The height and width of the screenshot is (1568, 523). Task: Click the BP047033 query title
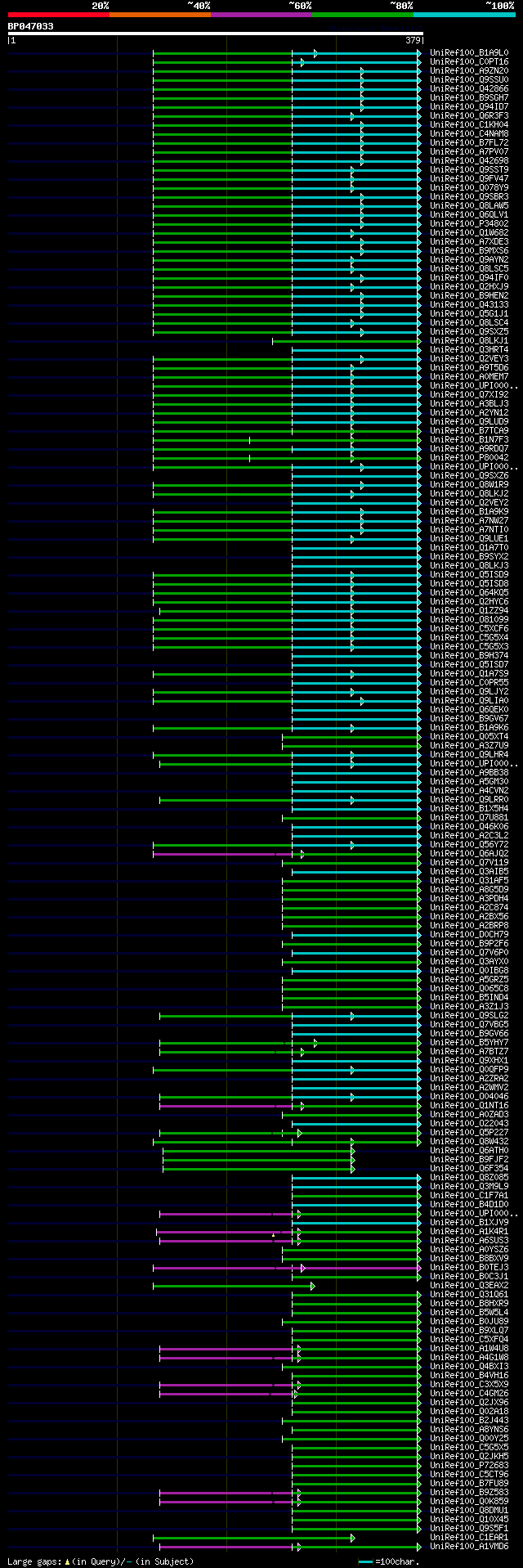pos(31,26)
